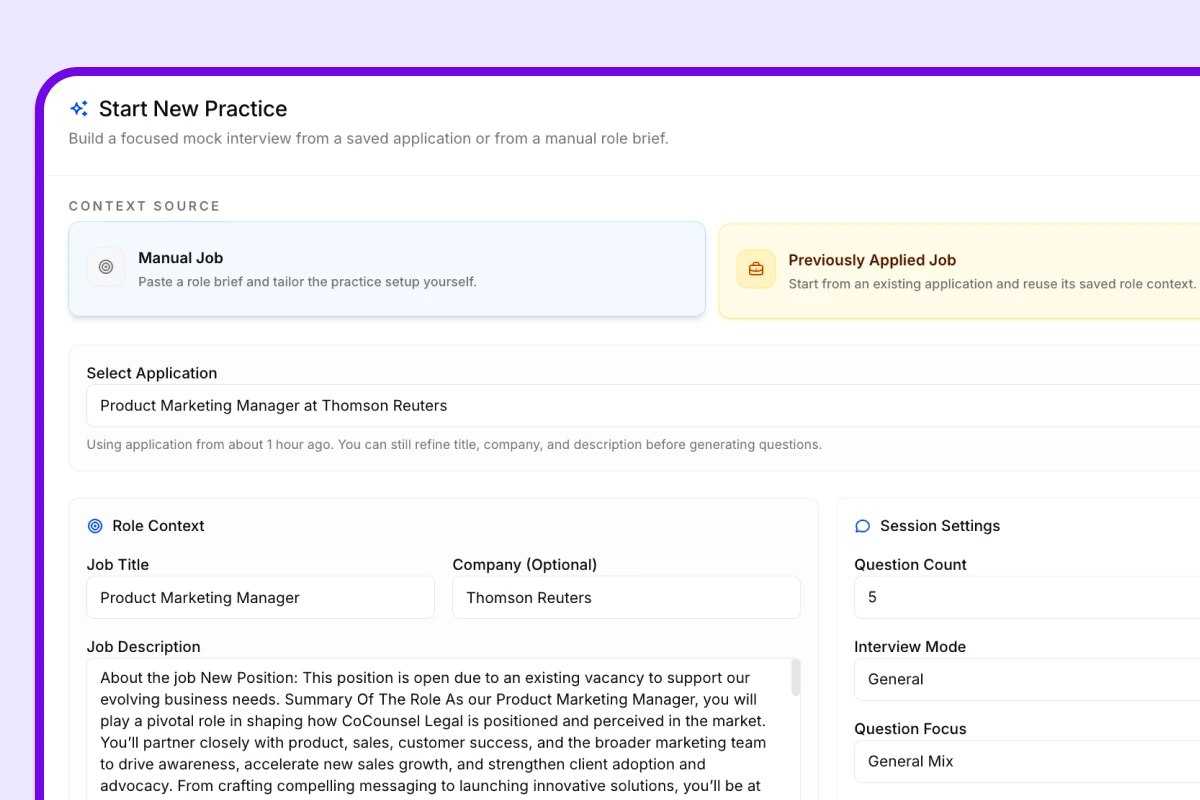This screenshot has width=1200, height=800.
Task: Click the sparkle icon beside Start New Practice
Action: pos(79,109)
